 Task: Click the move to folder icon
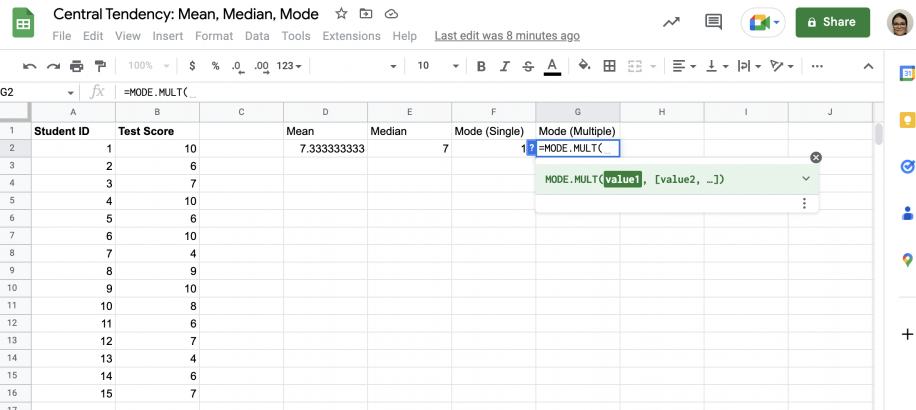(x=366, y=13)
